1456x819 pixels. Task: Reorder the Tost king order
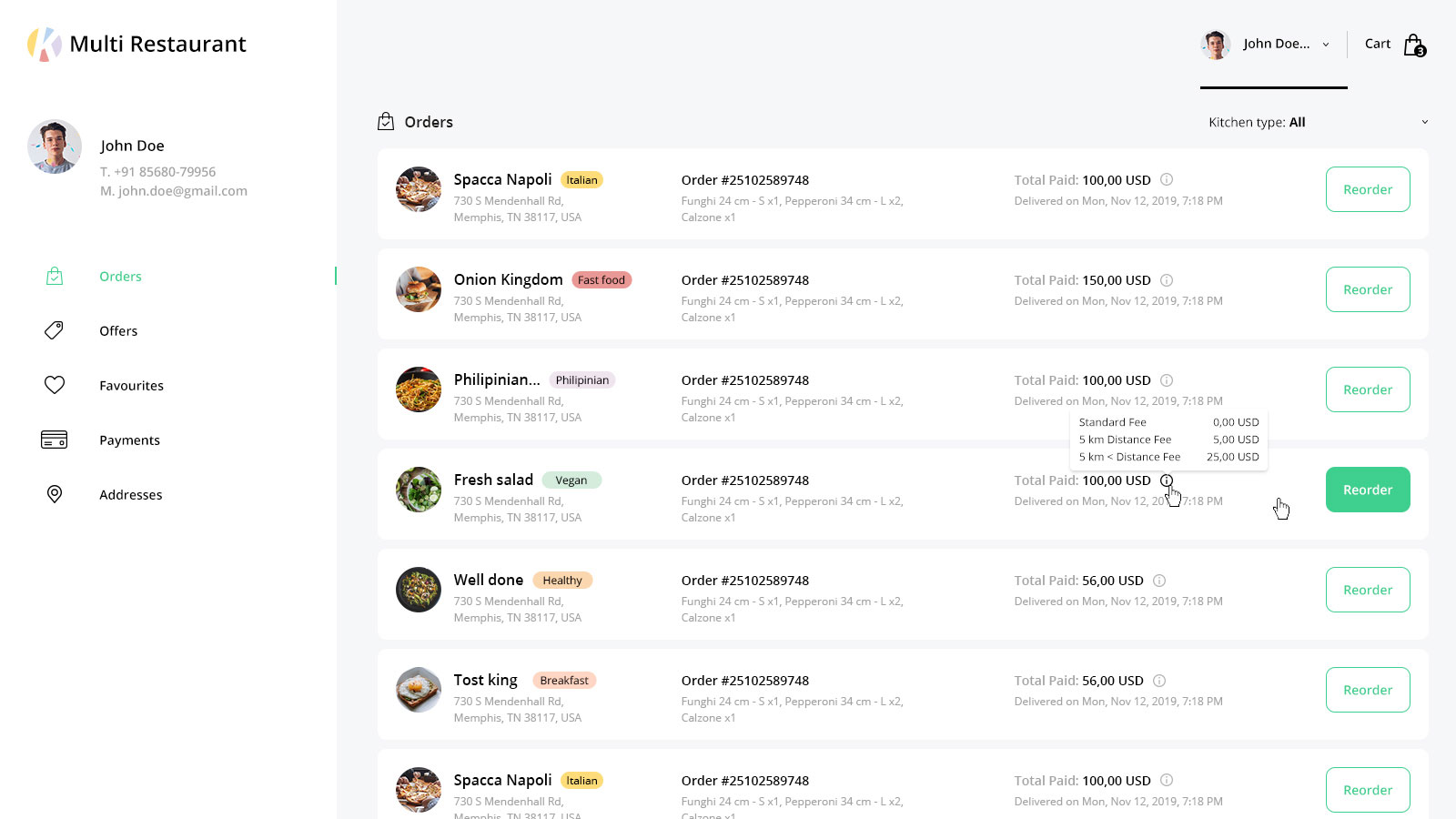coord(1368,690)
